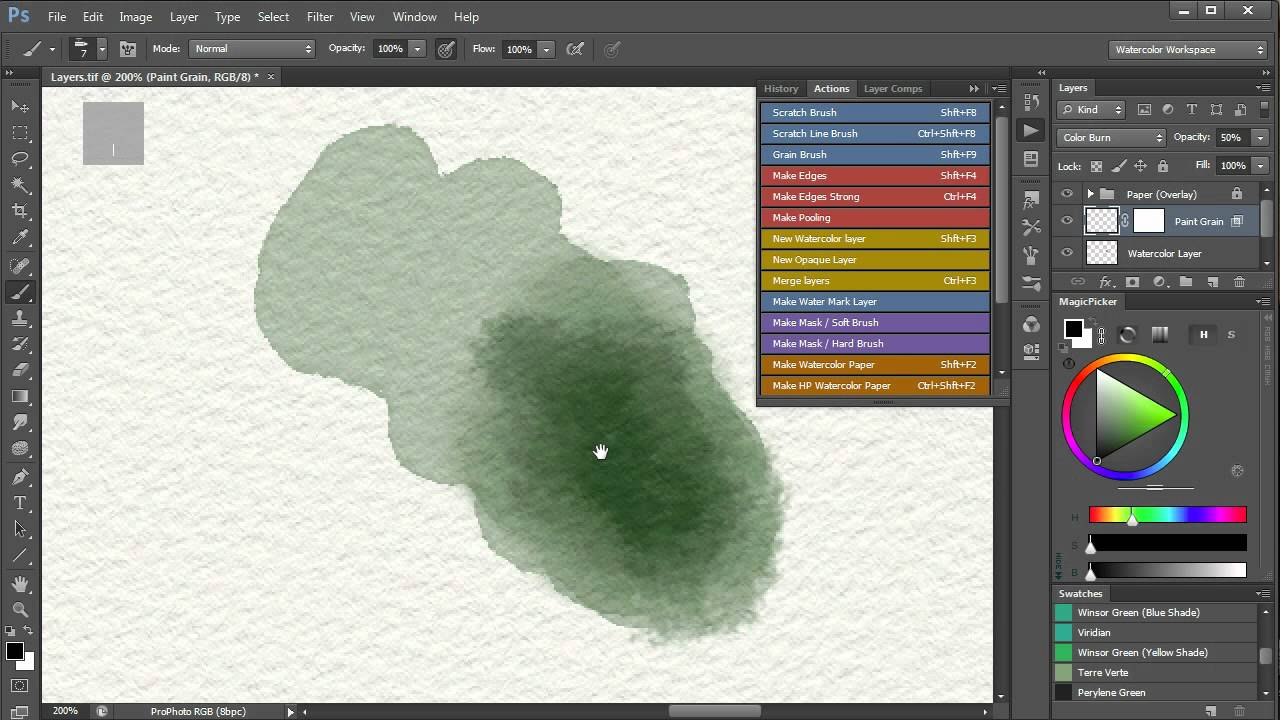Run the Make Pooling action
The image size is (1280, 720).
point(874,217)
